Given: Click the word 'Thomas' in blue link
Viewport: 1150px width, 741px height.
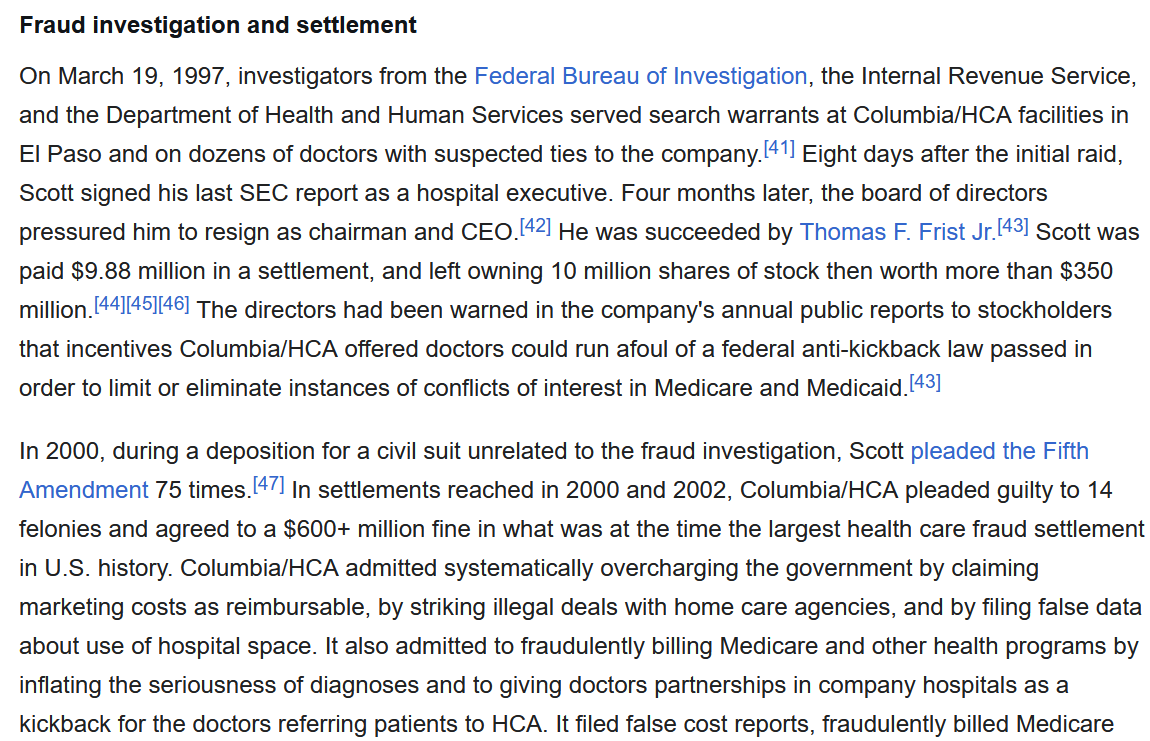Looking at the screenshot, I should point(843,232).
